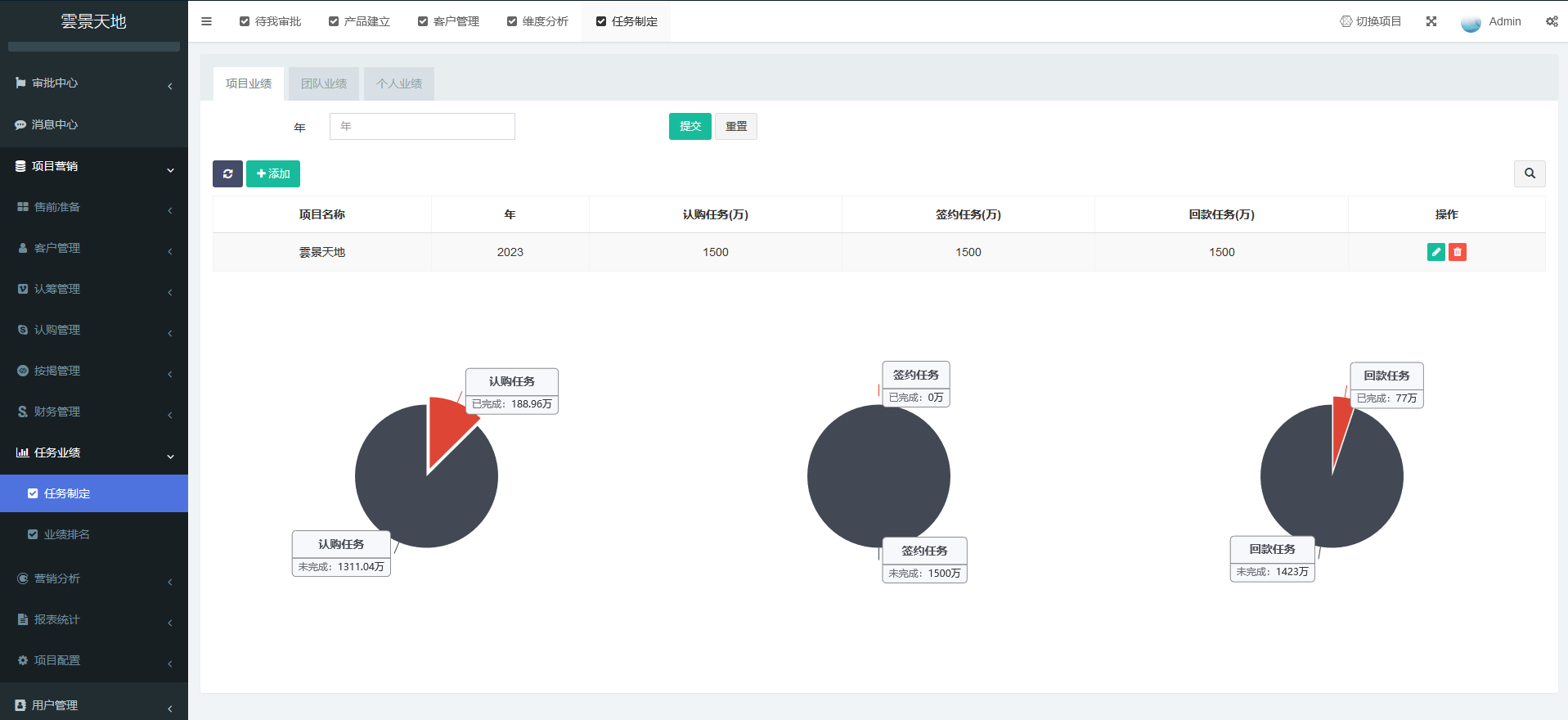The height and width of the screenshot is (720, 1568).
Task: Click the search magnifier icon button
Action: pos(1530,173)
